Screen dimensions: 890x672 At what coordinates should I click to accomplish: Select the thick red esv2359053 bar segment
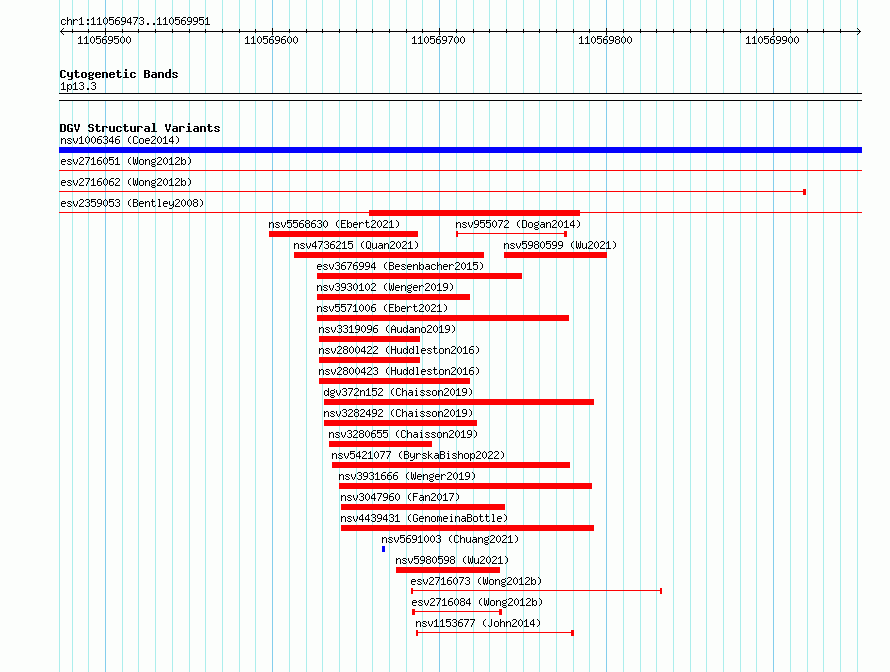(475, 213)
